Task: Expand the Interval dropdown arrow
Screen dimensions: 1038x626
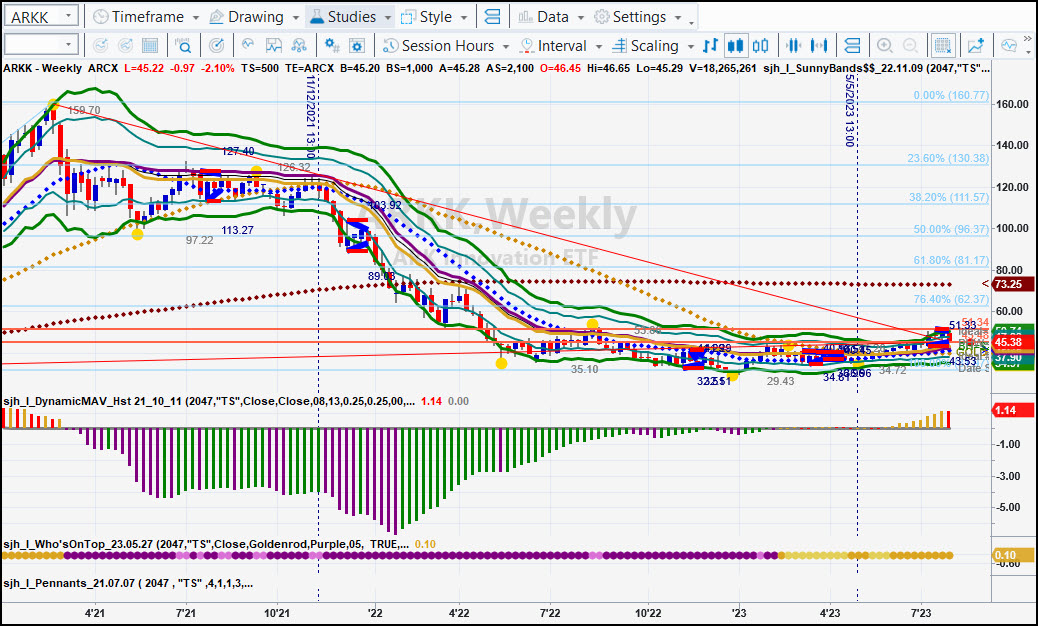Action: tap(598, 46)
